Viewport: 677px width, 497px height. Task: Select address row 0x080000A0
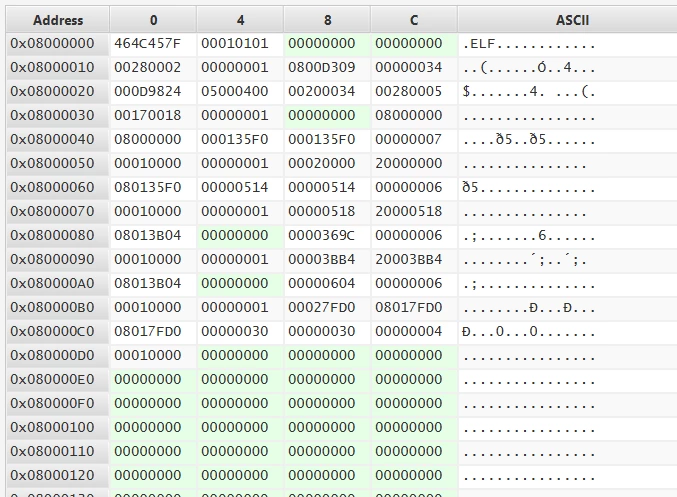click(52, 283)
